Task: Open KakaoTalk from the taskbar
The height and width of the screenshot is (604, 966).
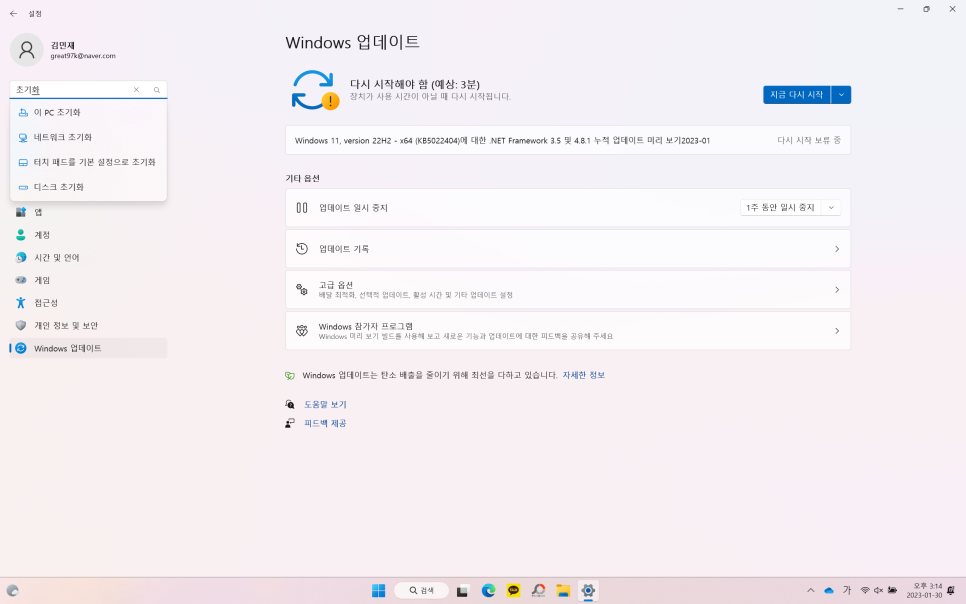Action: (x=513, y=590)
